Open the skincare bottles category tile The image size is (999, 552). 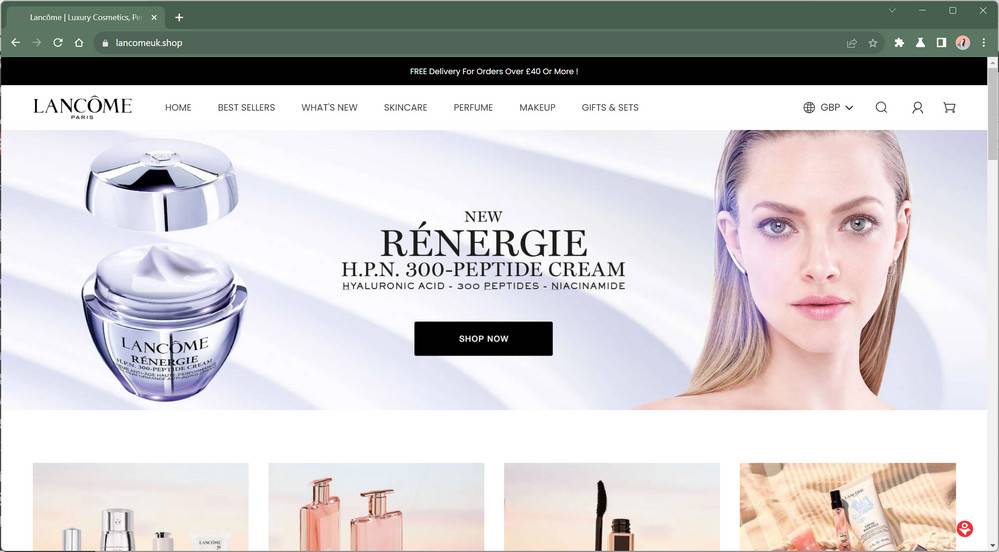tap(141, 507)
